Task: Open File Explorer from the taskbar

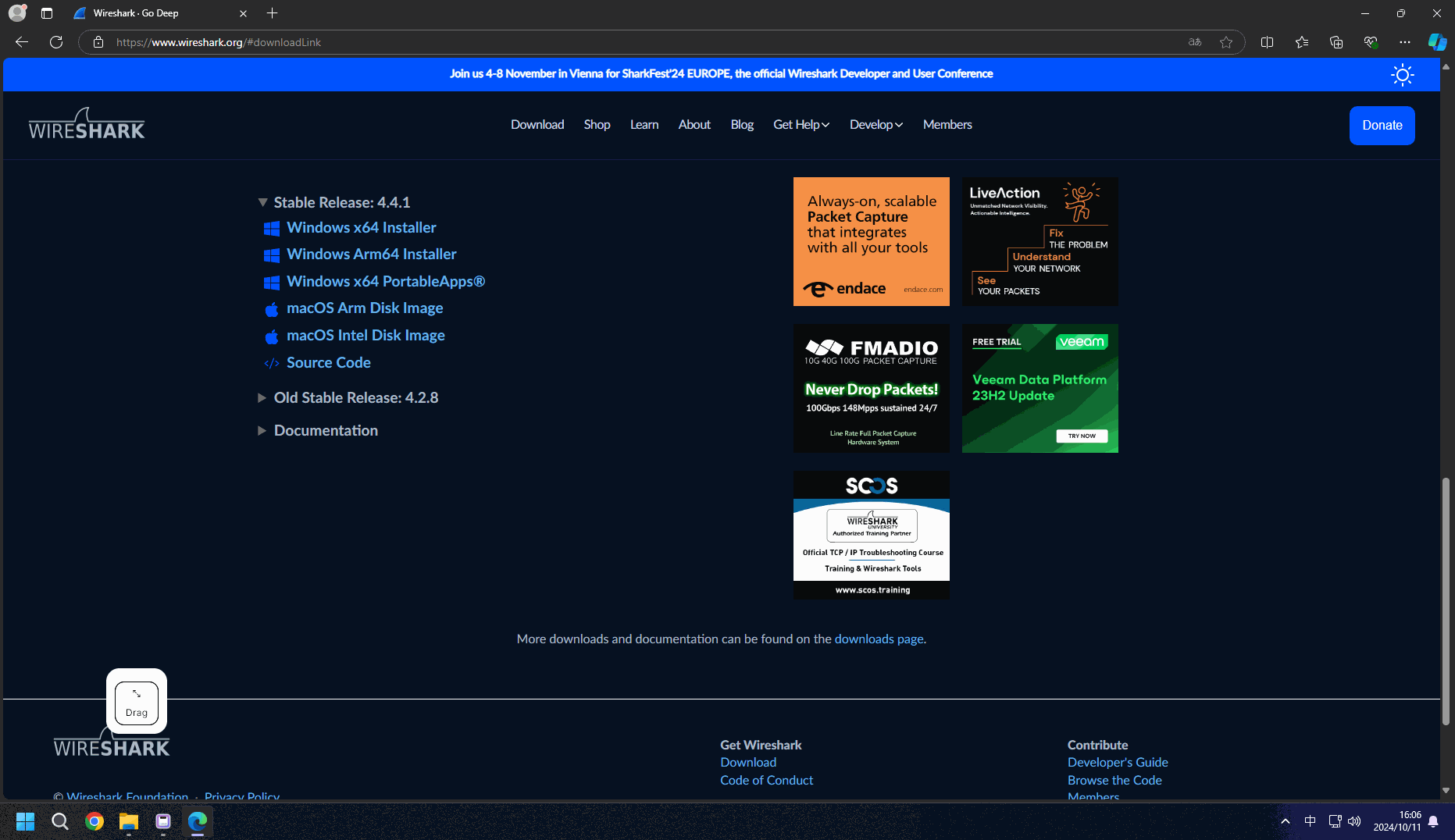Action: [x=129, y=821]
